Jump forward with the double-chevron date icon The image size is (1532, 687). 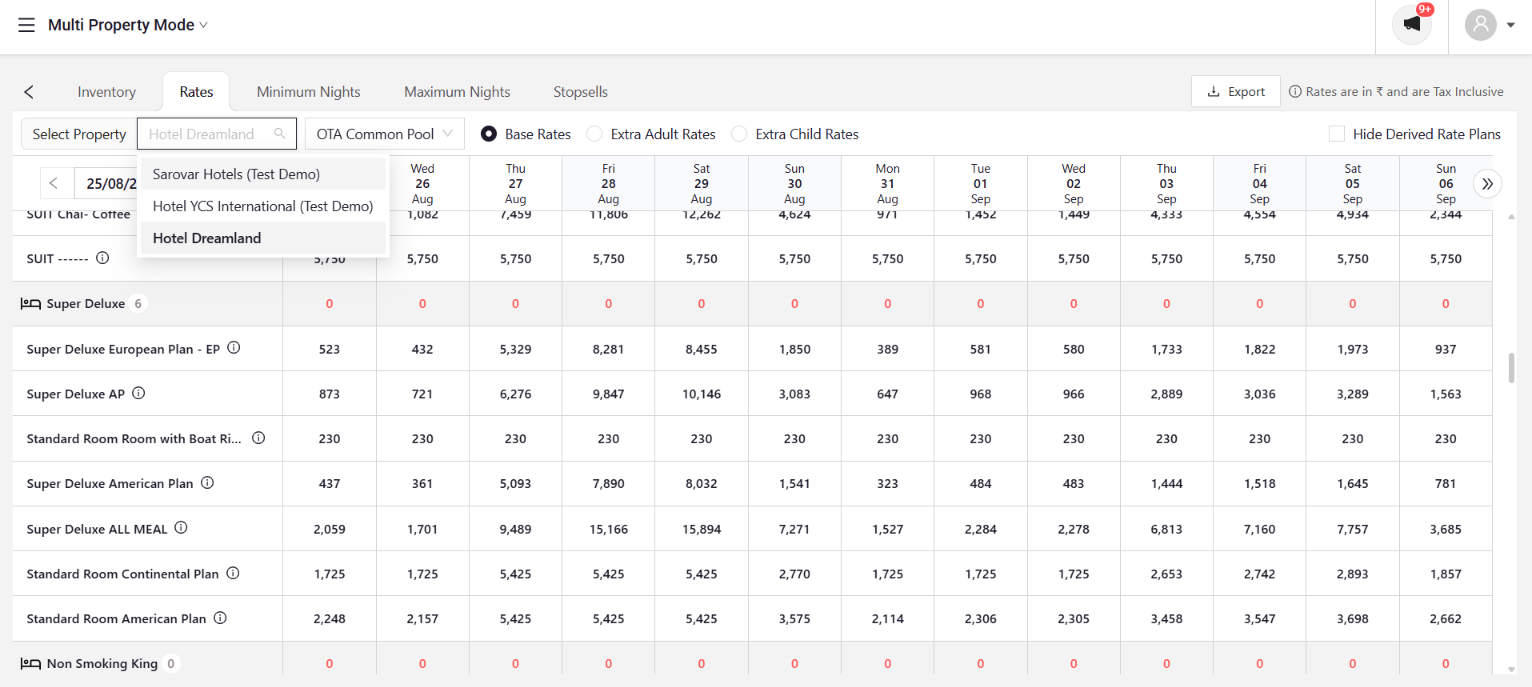1487,183
